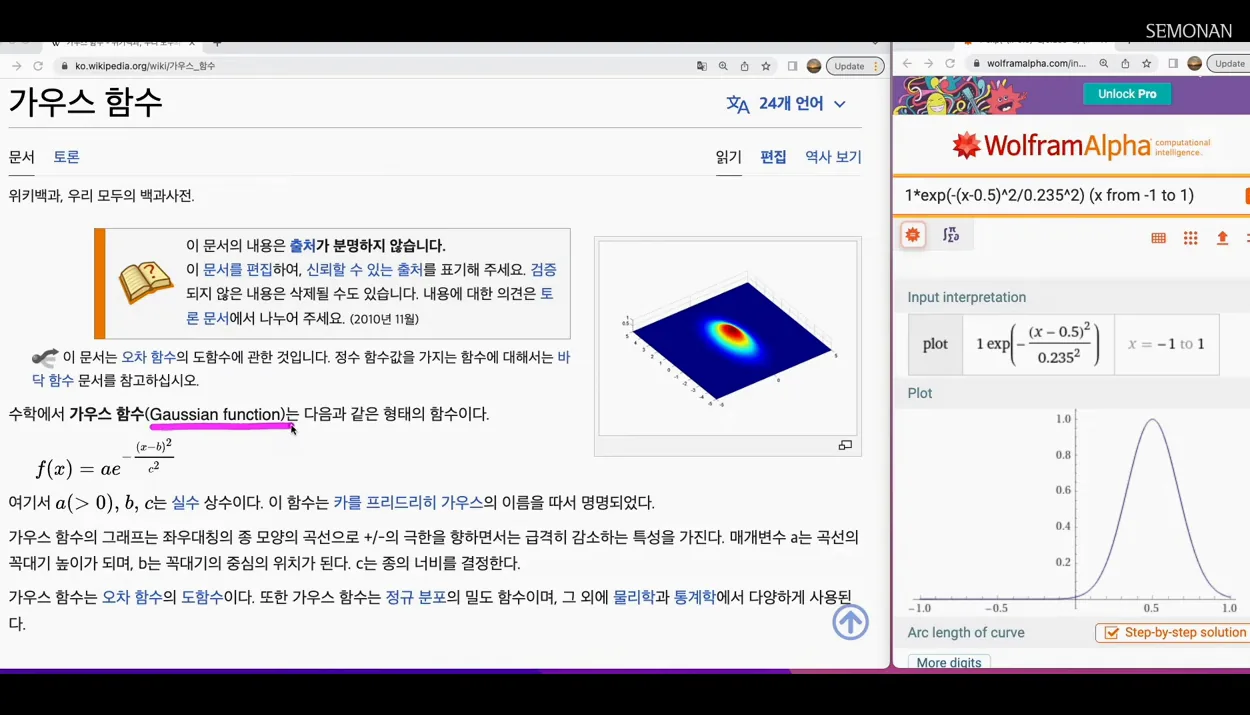Click the share icon in WolframAlpha address bar
This screenshot has width=1250, height=715.
pos(1125,63)
